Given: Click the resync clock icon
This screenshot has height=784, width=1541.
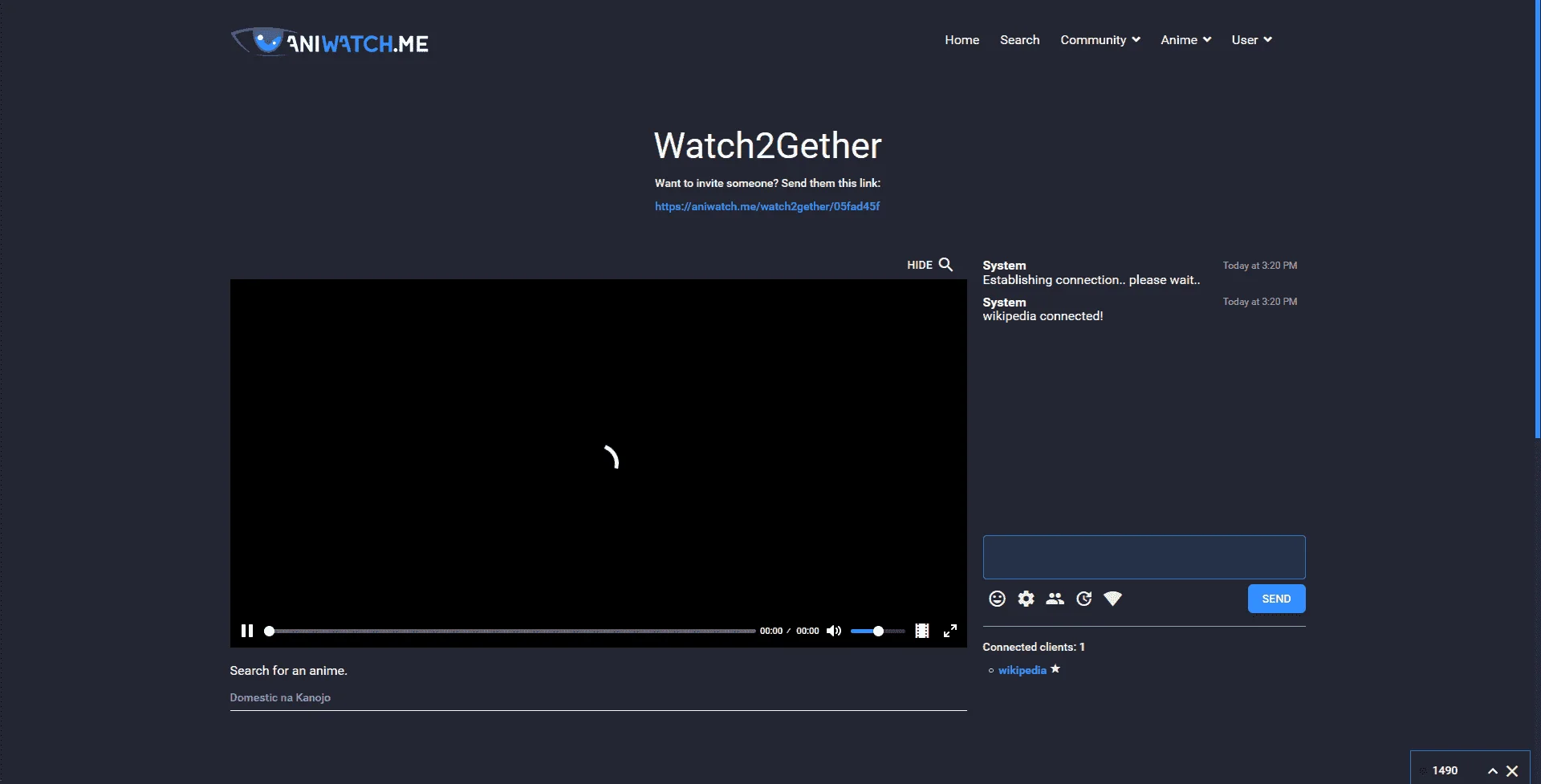Looking at the screenshot, I should pyautogui.click(x=1084, y=599).
